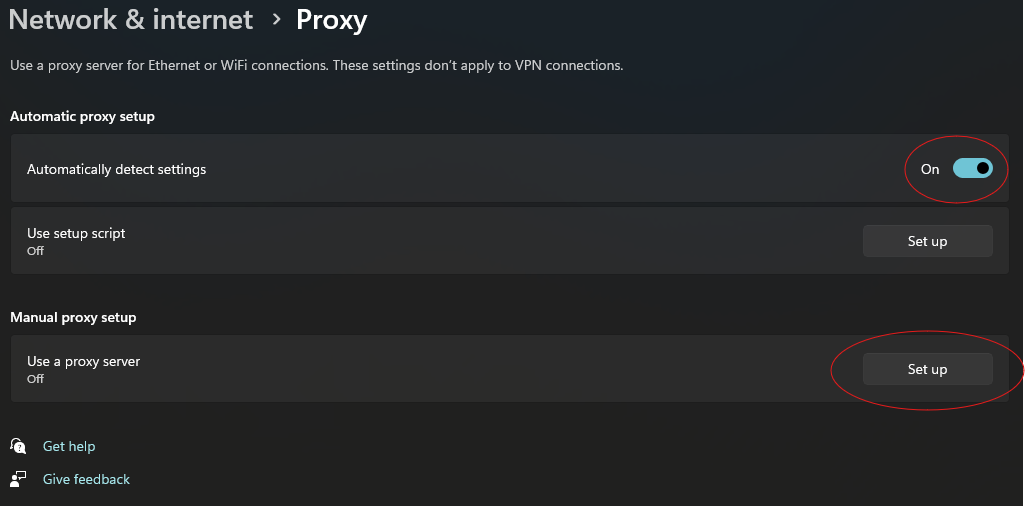
Task: Open the Give feedback link
Action: pyautogui.click(x=86, y=479)
